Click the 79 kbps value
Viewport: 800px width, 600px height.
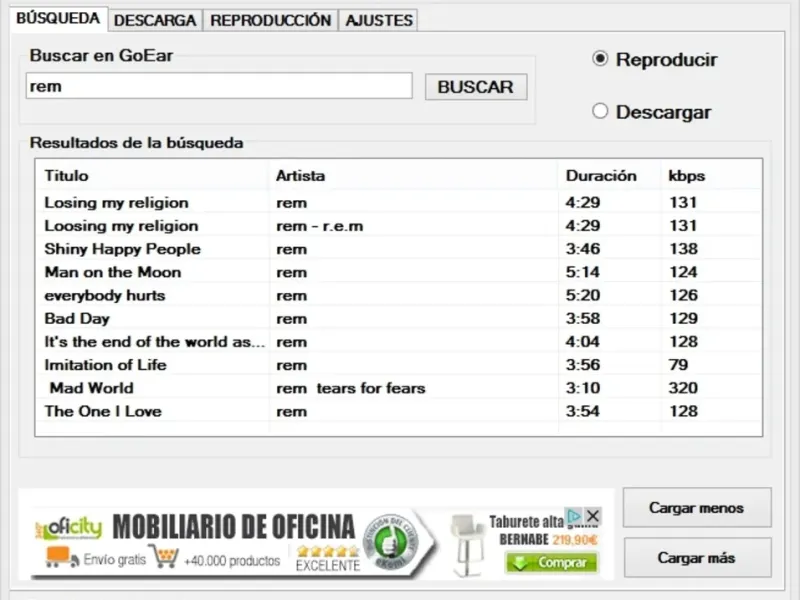click(679, 365)
